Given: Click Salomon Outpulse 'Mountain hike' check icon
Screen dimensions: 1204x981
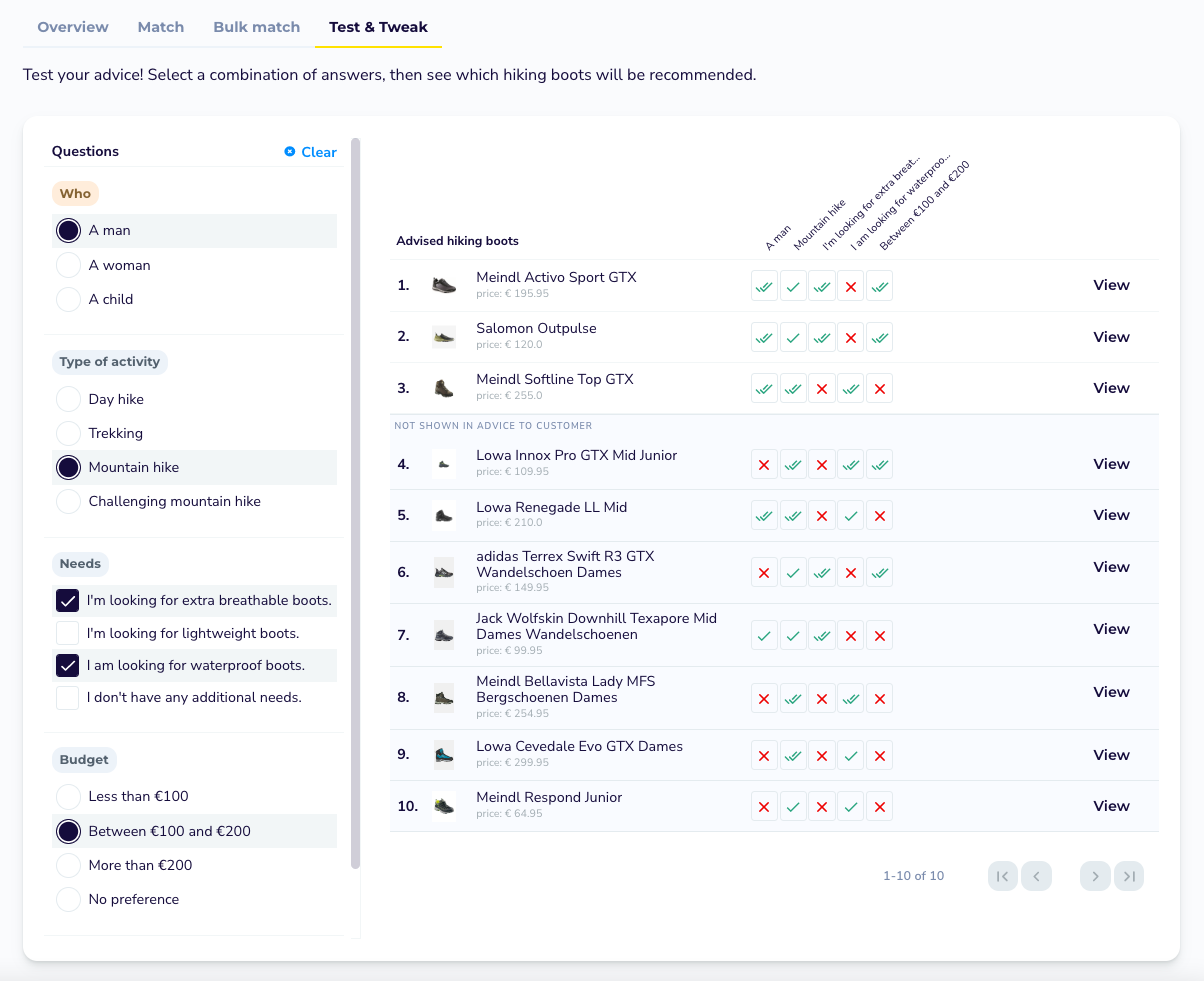Looking at the screenshot, I should 793,337.
